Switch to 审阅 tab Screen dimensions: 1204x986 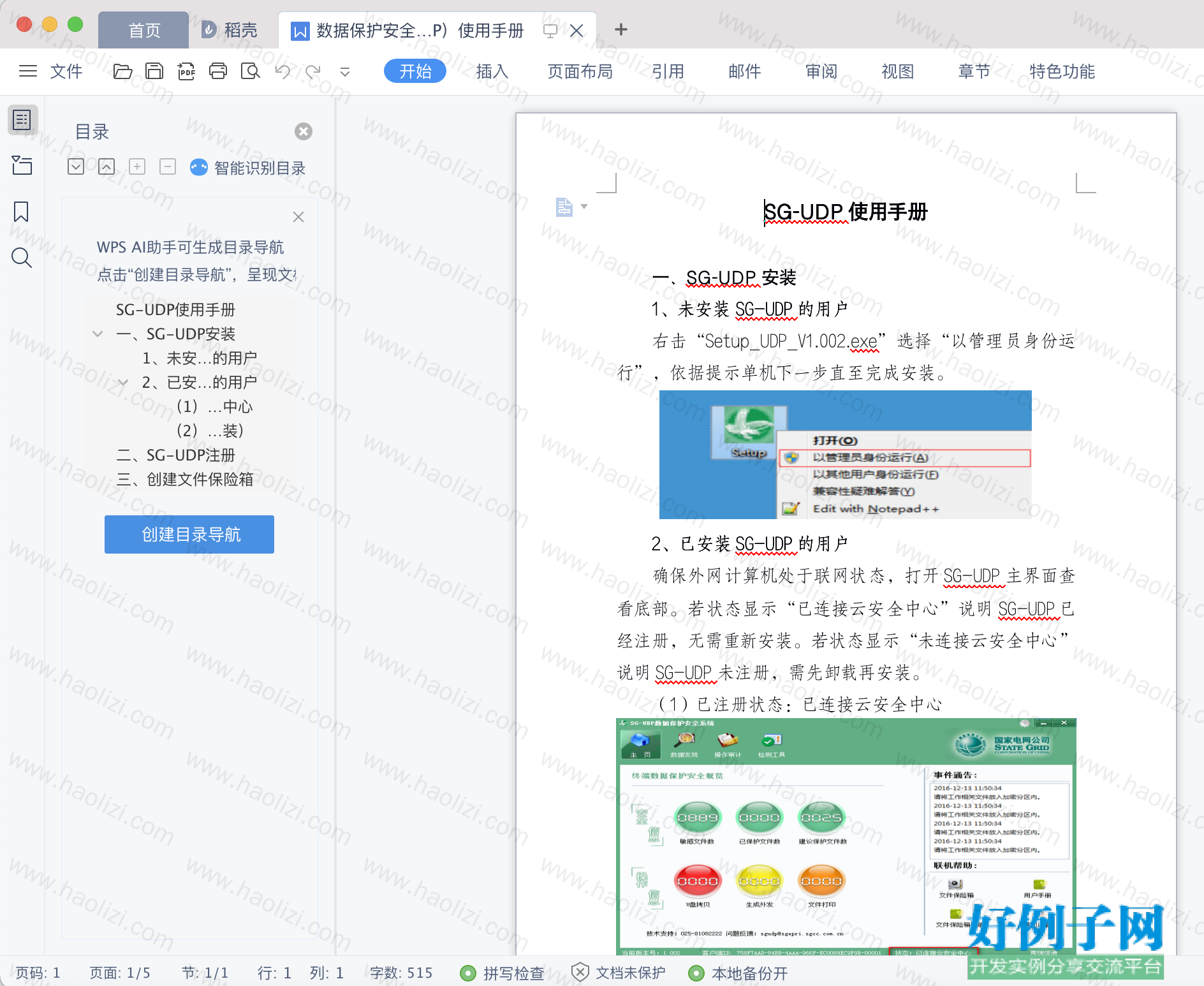(821, 71)
